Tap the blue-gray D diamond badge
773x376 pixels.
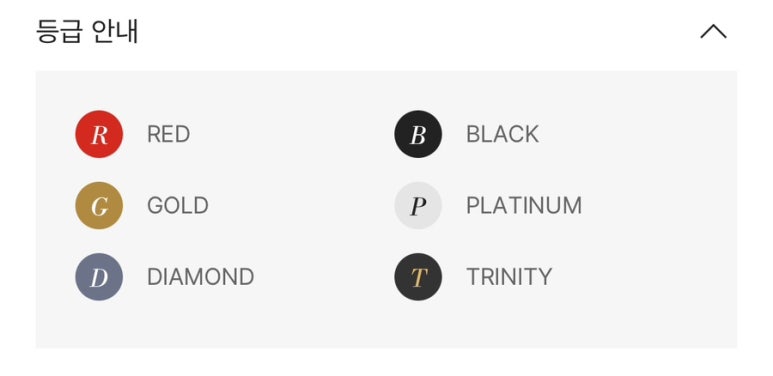(99, 277)
